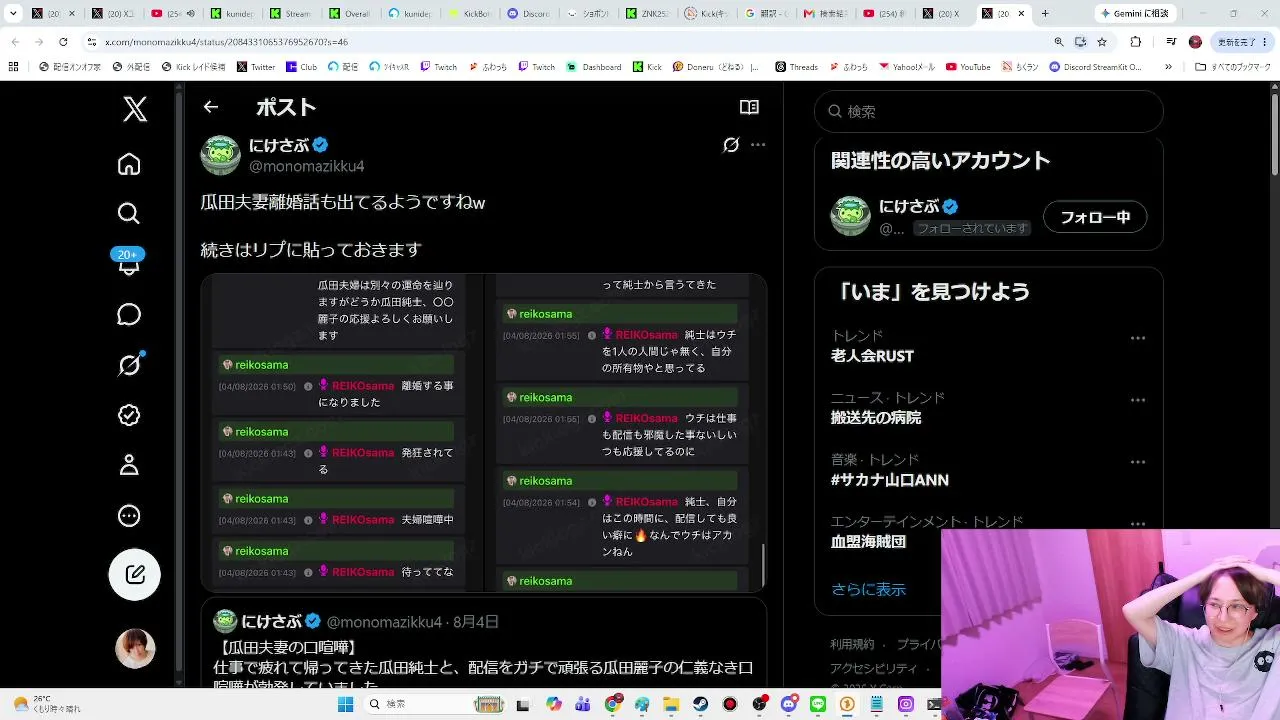
Task: Click the compose post feather button
Action: pos(135,575)
